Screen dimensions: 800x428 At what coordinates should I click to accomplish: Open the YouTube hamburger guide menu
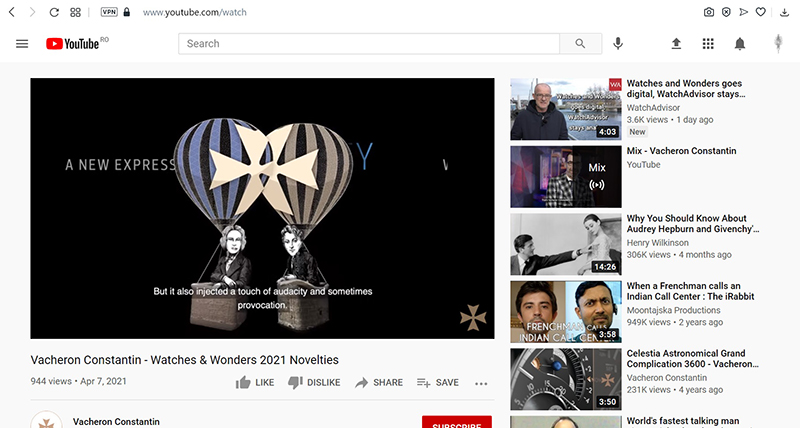(22, 44)
